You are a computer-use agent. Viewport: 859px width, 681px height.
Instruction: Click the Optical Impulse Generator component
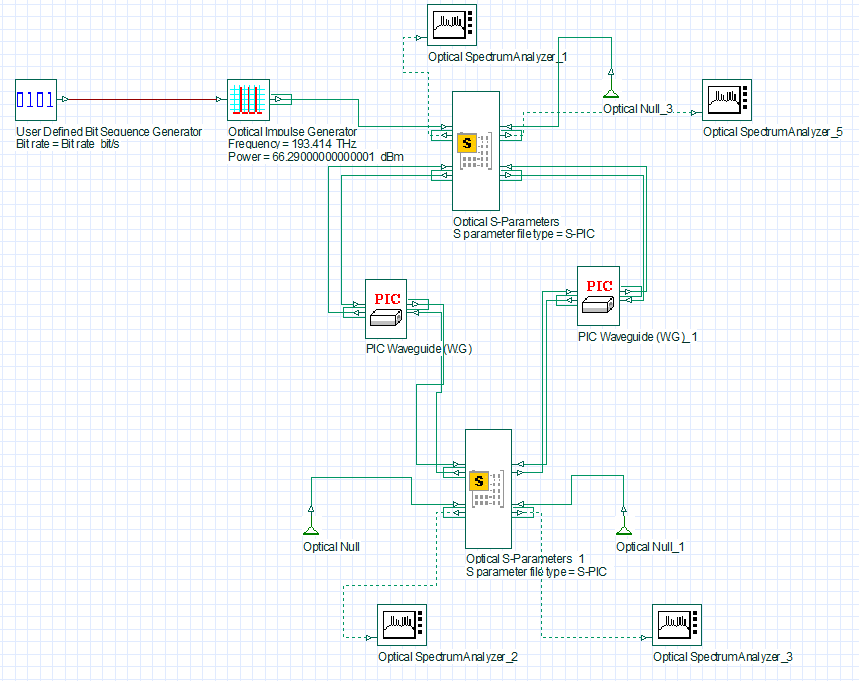tap(247, 101)
